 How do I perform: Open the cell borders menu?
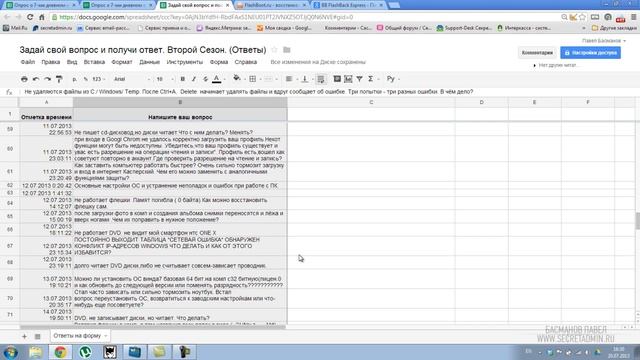[253, 79]
